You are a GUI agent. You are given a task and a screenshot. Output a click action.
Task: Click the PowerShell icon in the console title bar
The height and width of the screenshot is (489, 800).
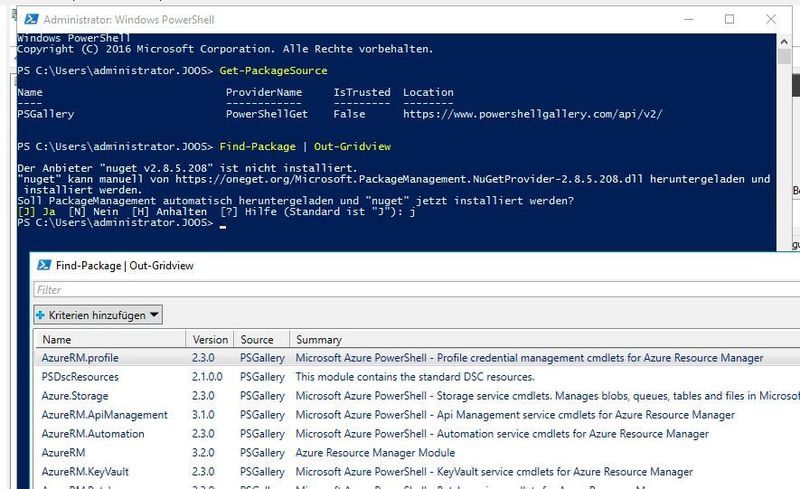[32, 19]
